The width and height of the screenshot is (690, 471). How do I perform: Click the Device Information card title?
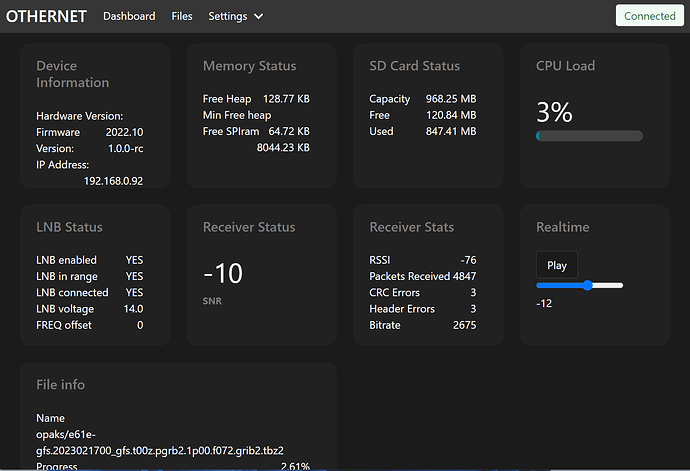coord(73,74)
